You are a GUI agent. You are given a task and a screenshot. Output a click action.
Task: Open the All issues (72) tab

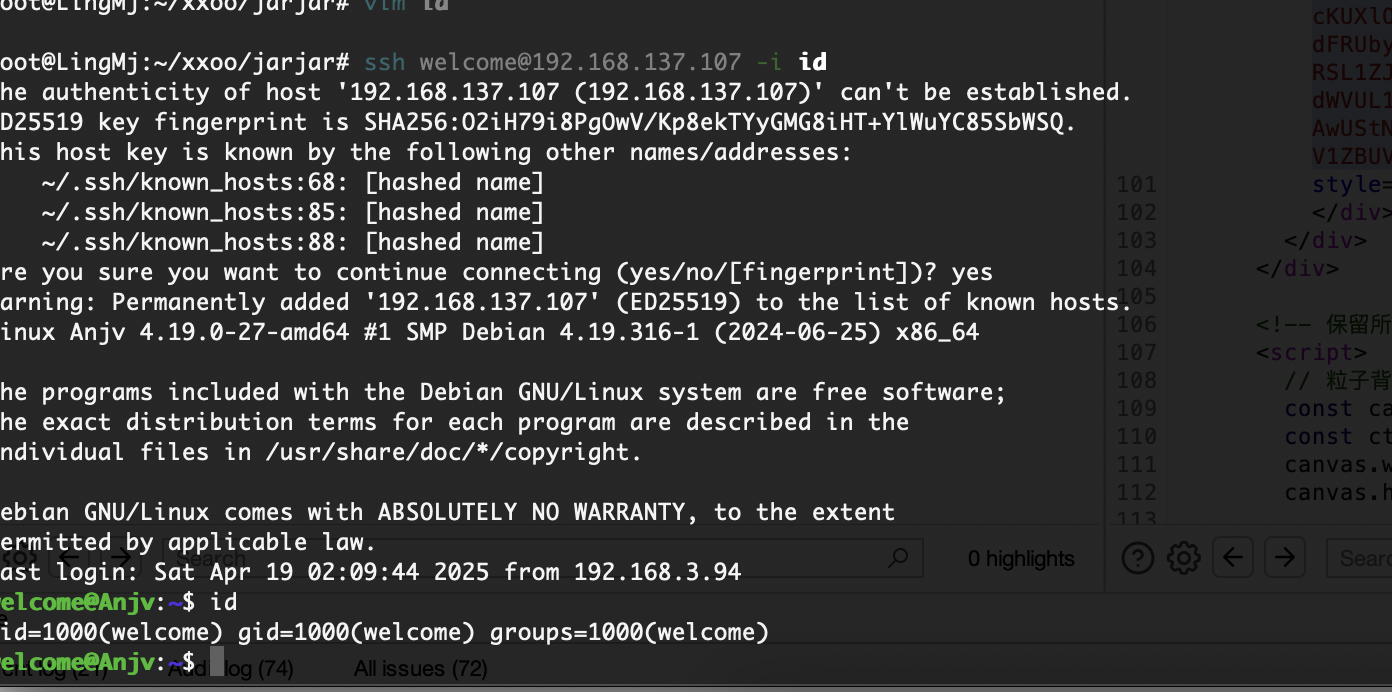pos(421,668)
